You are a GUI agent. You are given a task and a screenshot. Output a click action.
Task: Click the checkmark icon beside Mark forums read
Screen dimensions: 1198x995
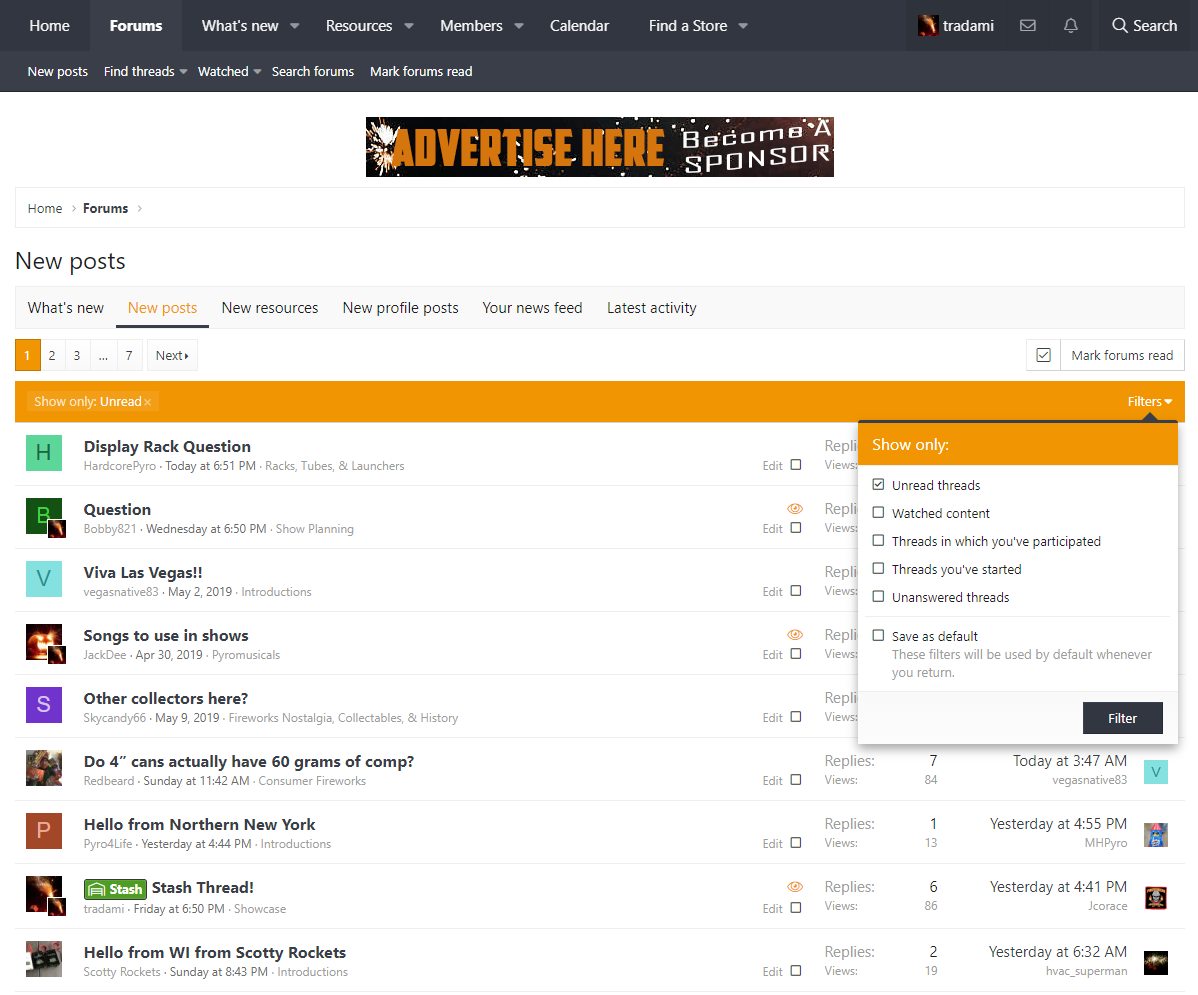(x=1043, y=355)
